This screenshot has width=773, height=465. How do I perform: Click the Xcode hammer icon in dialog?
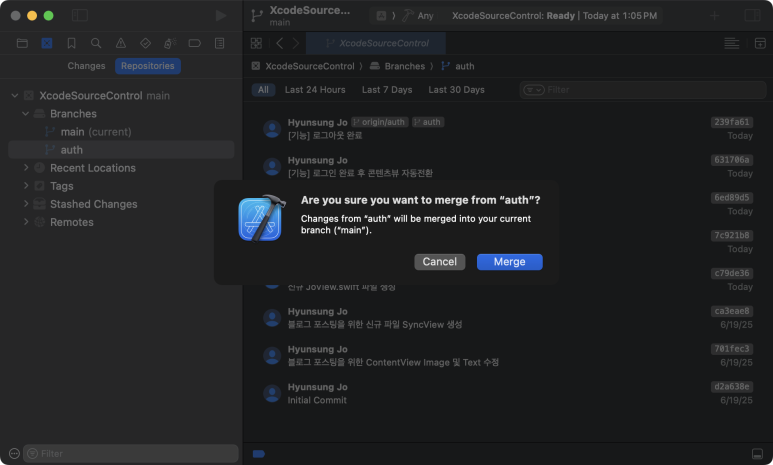pyautogui.click(x=261, y=217)
